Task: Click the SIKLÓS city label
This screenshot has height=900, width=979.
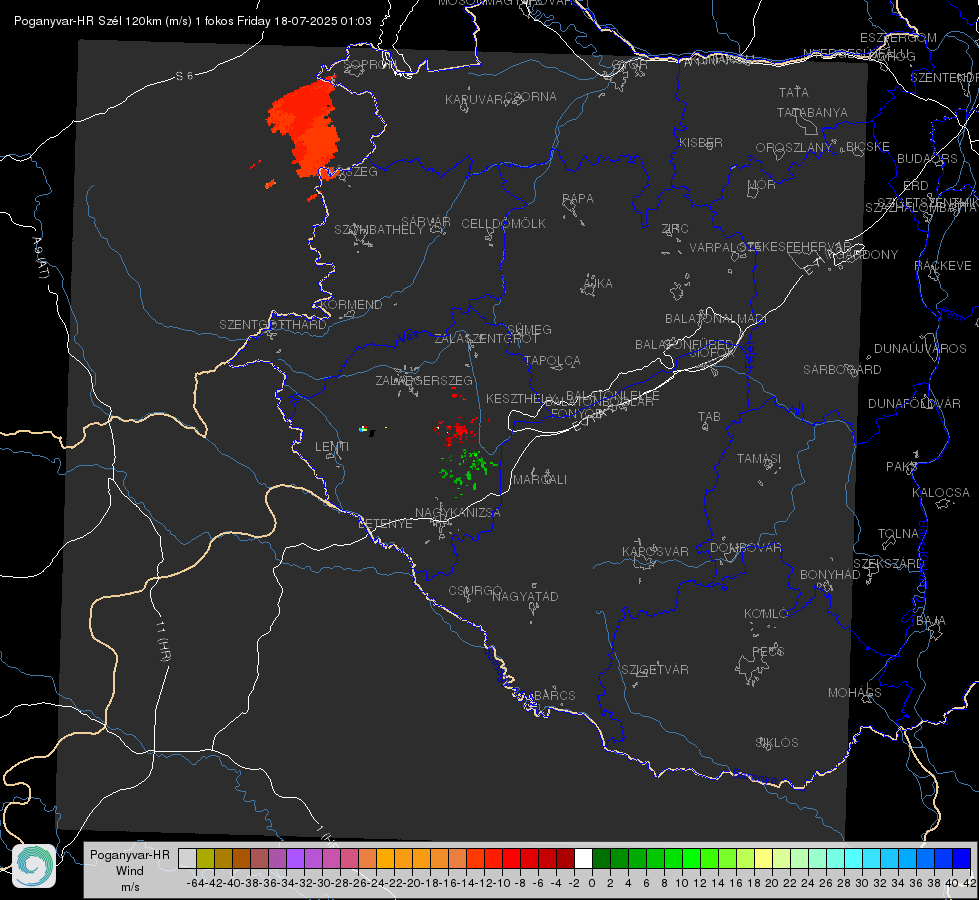Action: click(777, 743)
